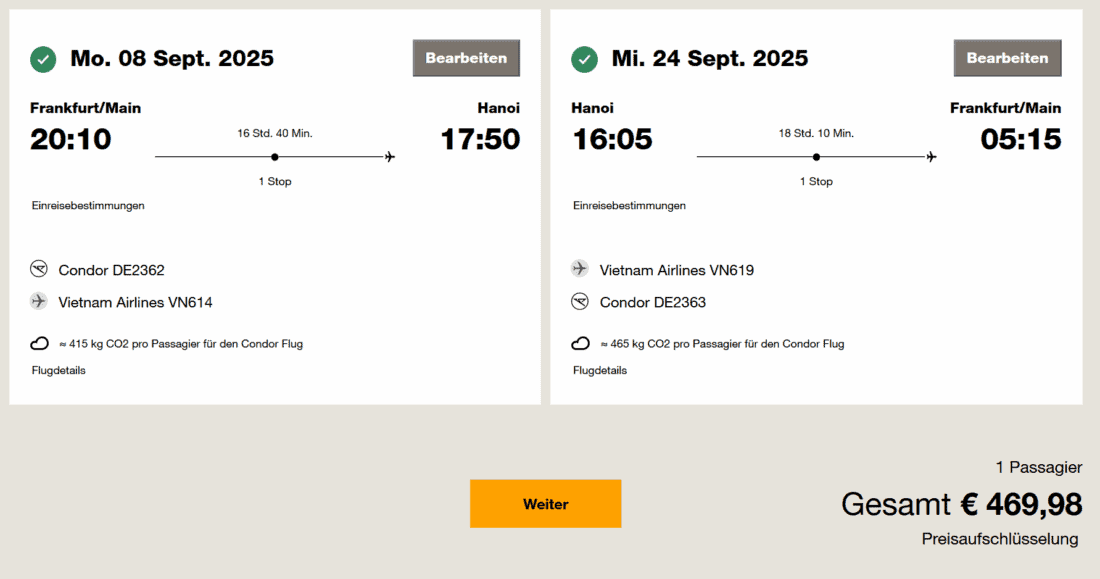The image size is (1100, 579).
Task: Click the stop dot on the return route line
Action: [816, 157]
